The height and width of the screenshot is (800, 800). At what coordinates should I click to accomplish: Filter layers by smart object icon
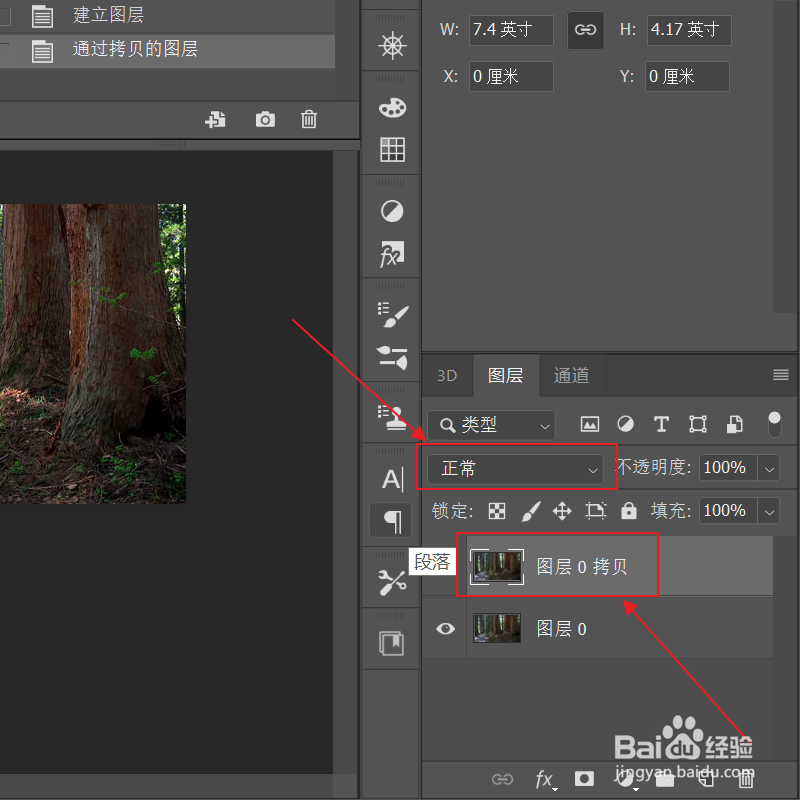click(x=734, y=424)
